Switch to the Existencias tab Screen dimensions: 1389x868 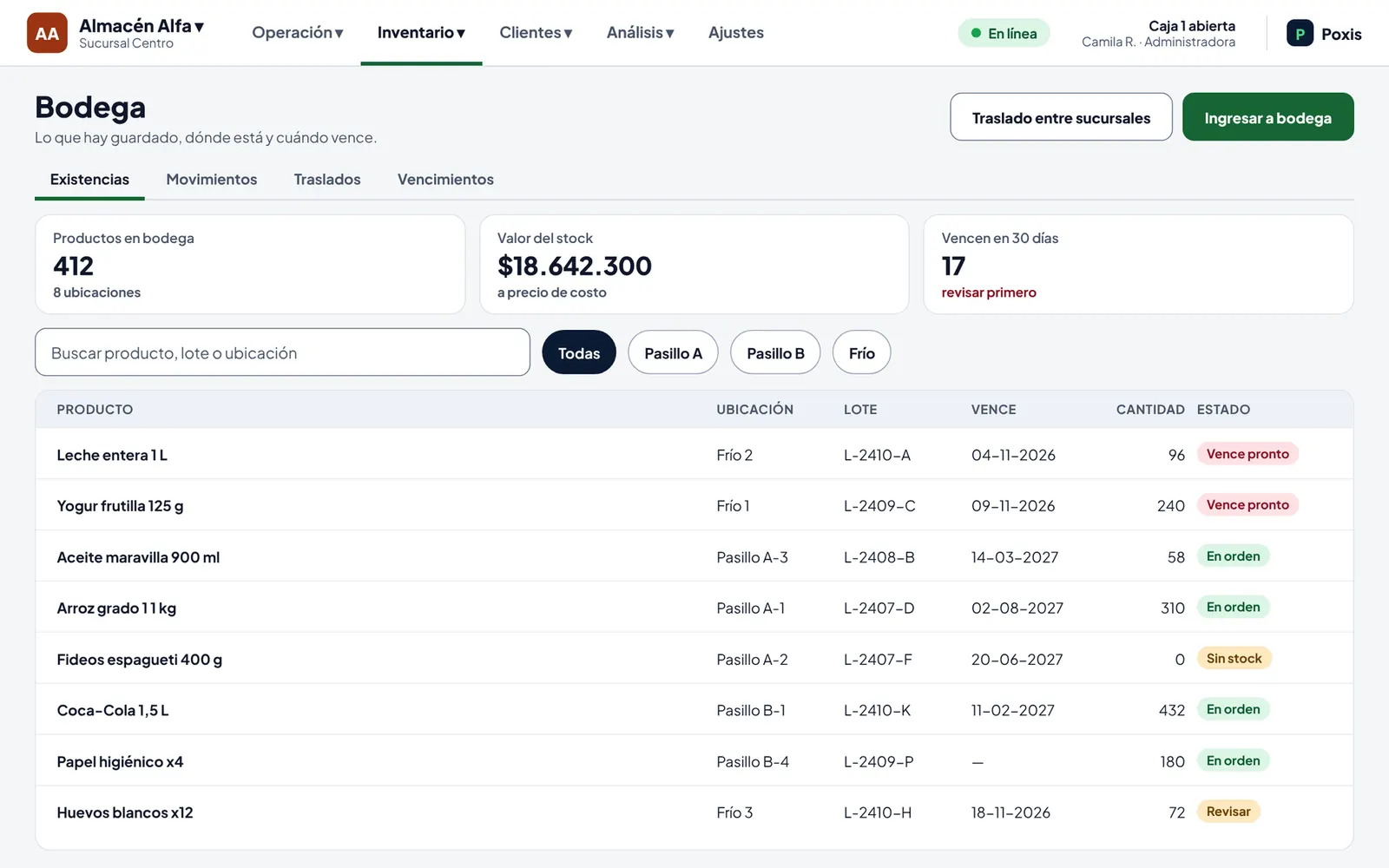[x=89, y=180]
